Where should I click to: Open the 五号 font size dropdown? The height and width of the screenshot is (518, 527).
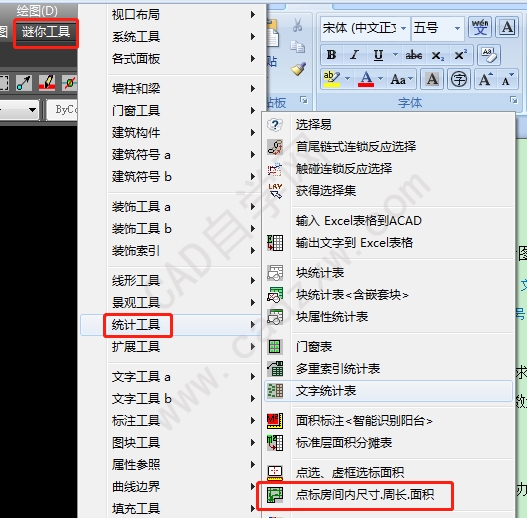457,28
